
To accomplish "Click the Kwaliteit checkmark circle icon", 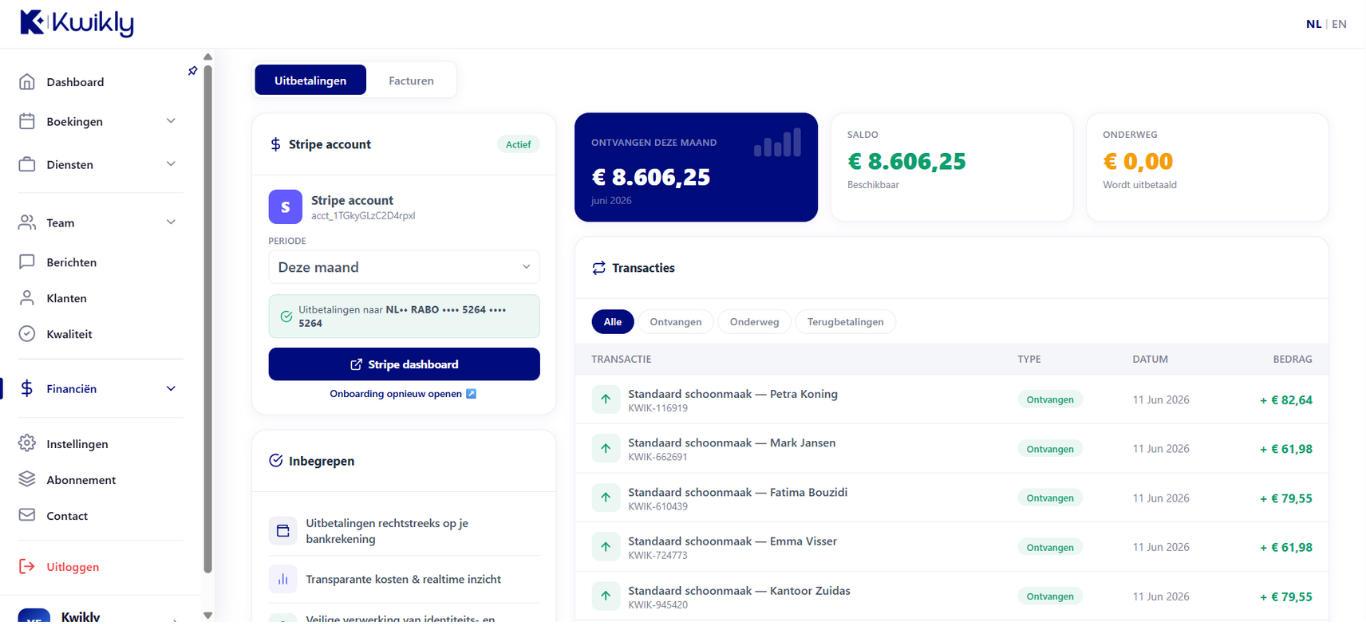I will coord(27,334).
